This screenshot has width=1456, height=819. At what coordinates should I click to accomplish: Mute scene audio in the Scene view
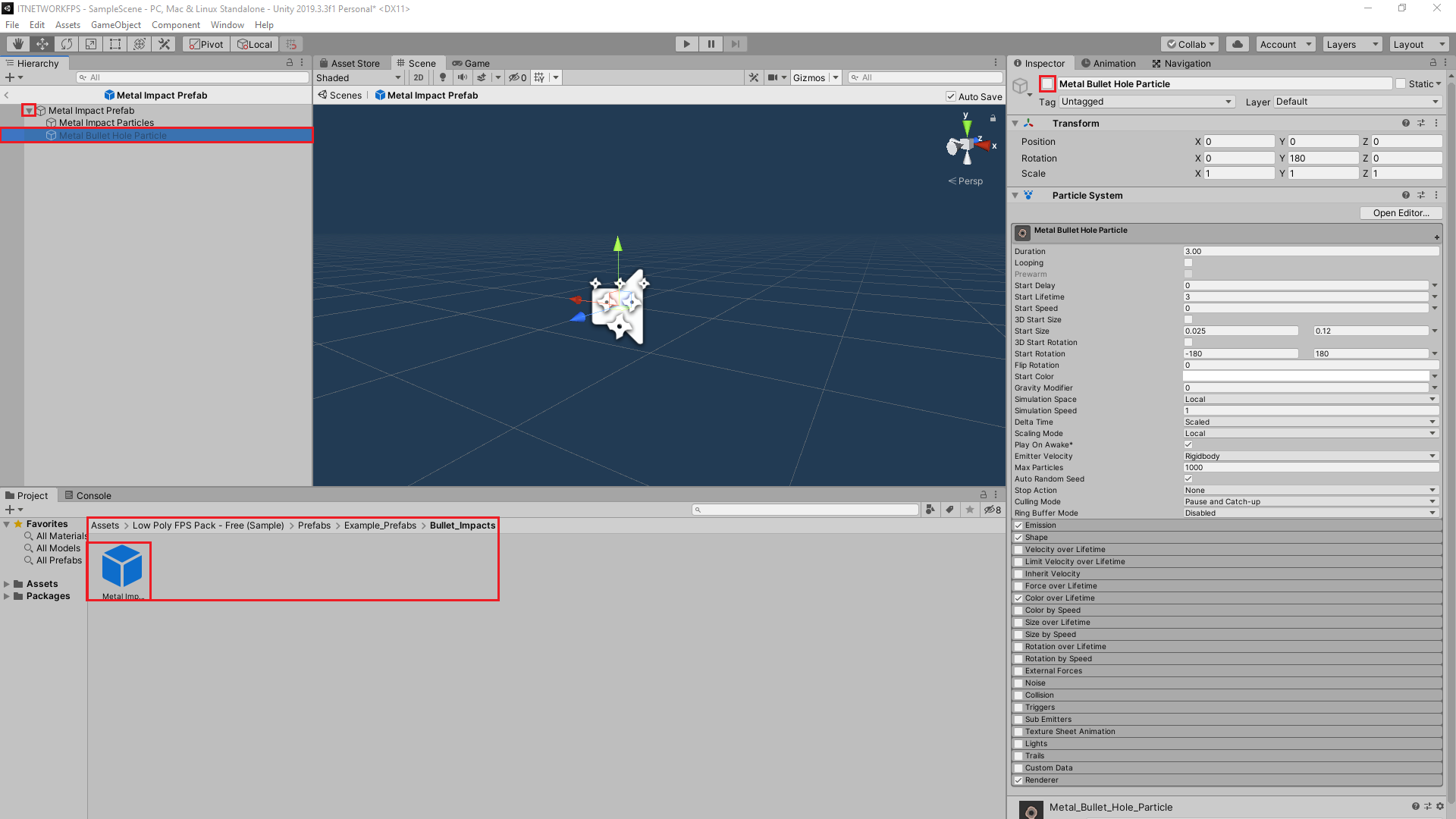tap(463, 77)
